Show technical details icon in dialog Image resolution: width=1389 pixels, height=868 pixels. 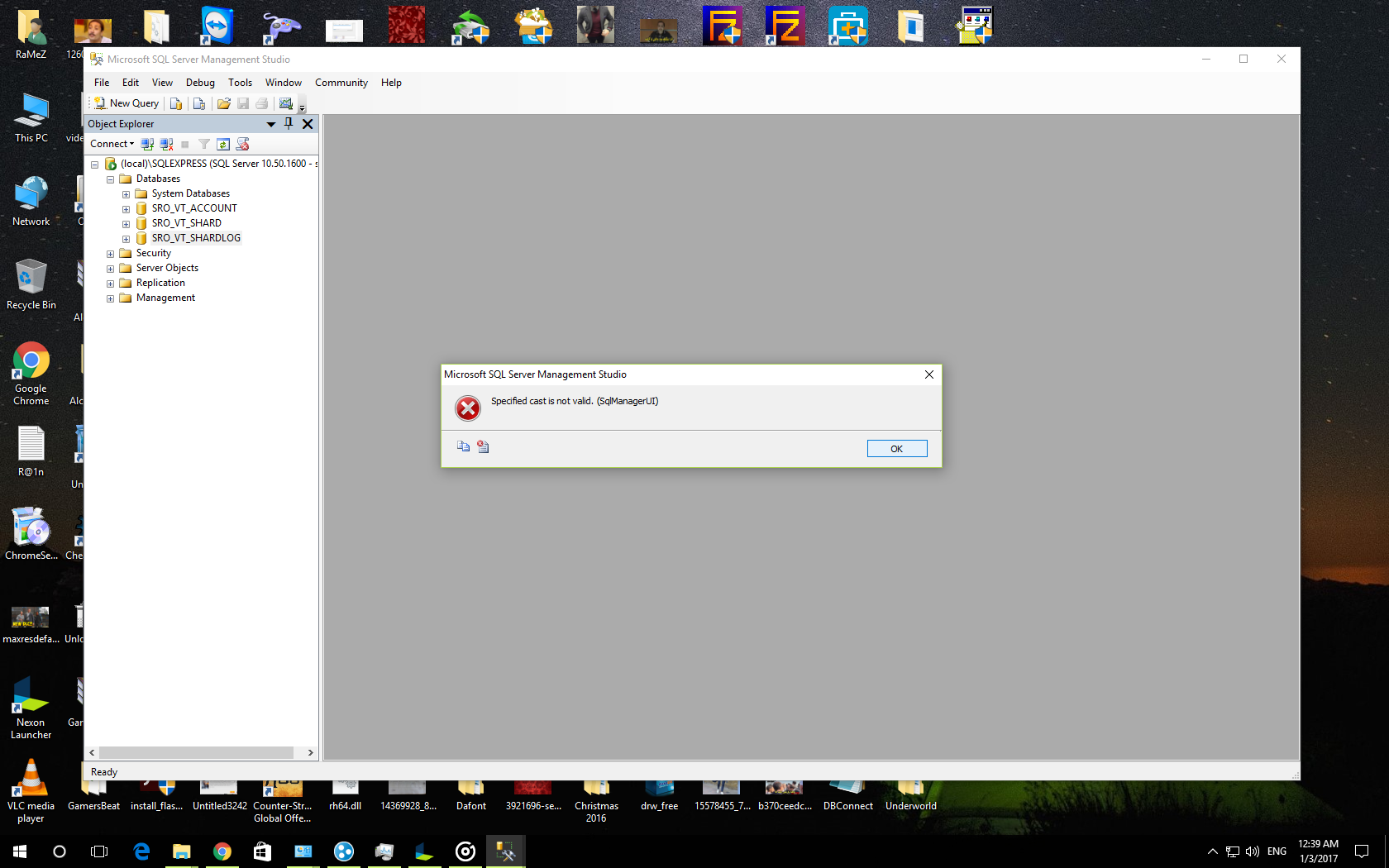483,446
